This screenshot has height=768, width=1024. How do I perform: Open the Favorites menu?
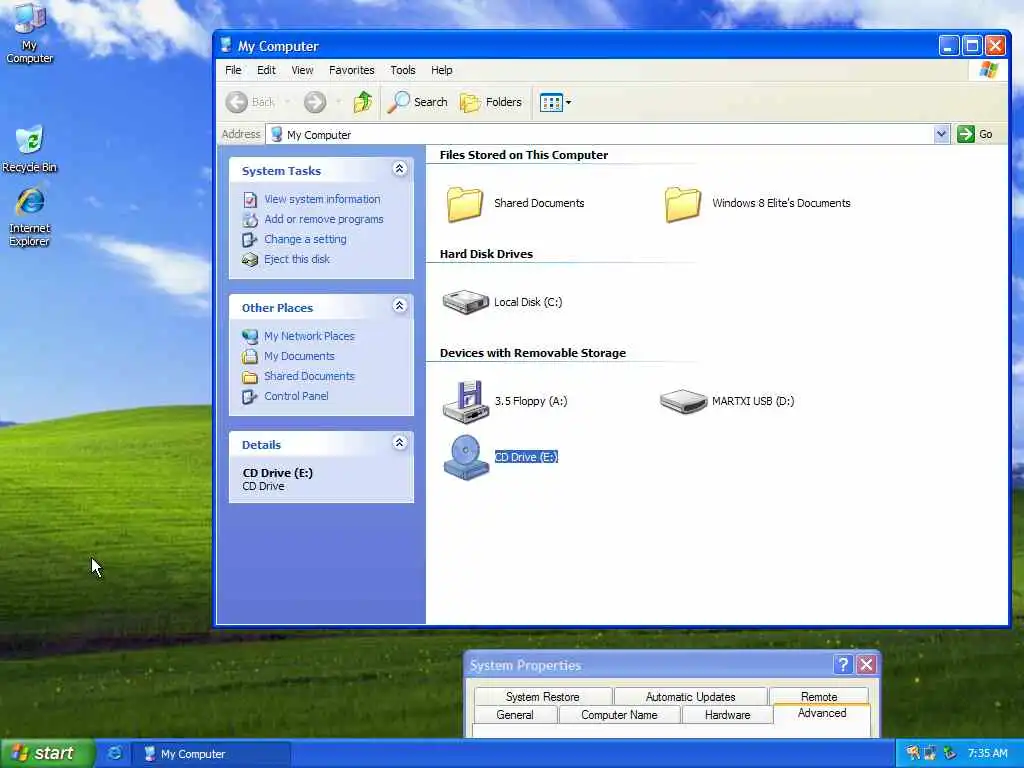click(351, 70)
